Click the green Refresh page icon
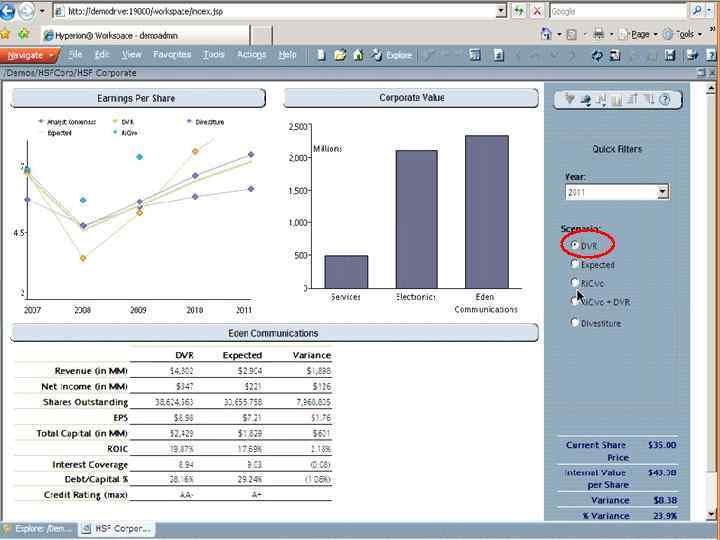 [518, 11]
